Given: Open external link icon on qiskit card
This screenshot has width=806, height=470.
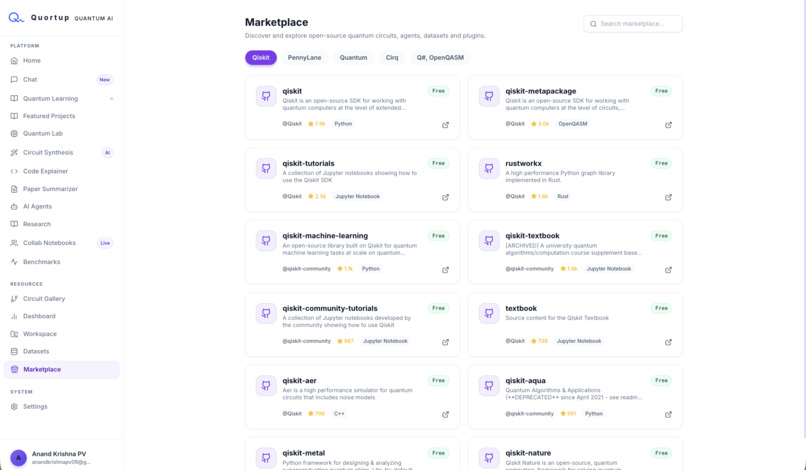Looking at the screenshot, I should (x=445, y=125).
